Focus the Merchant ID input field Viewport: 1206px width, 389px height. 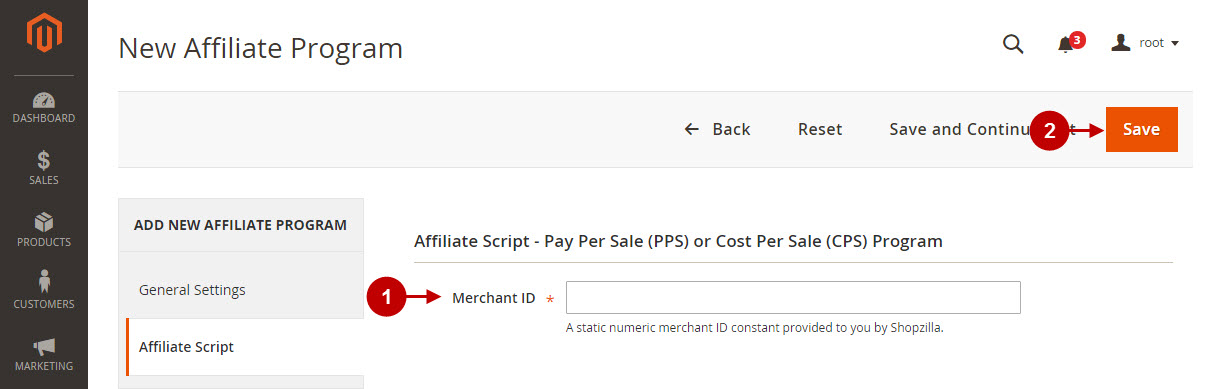(x=793, y=298)
